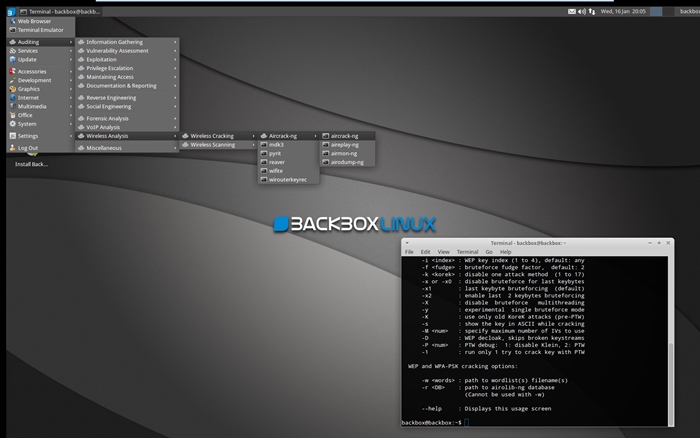The width and height of the screenshot is (700, 438).
Task: Expand Documentation & Reporting submenu
Action: (x=127, y=86)
